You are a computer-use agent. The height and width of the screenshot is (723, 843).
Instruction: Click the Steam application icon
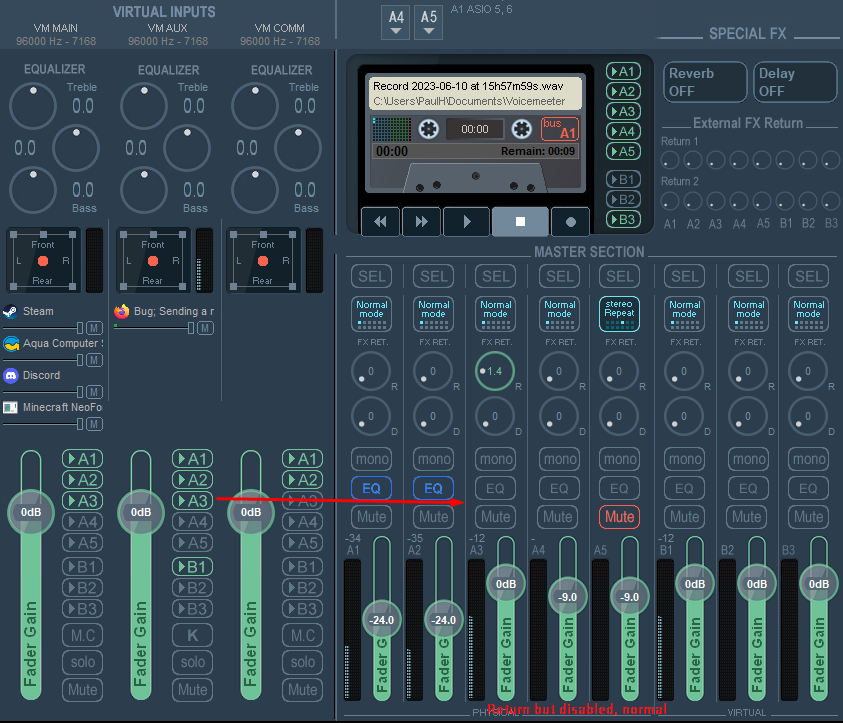click(11, 311)
